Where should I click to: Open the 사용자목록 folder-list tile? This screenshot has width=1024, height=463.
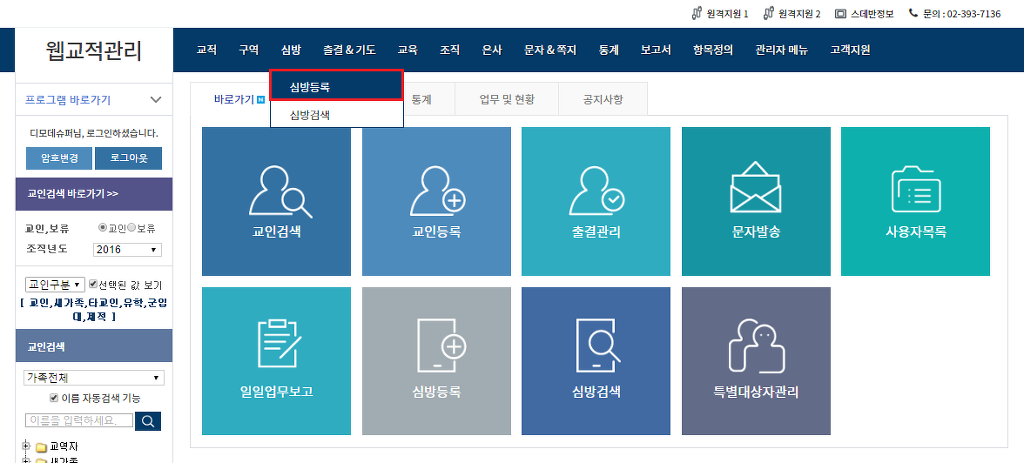(x=915, y=201)
